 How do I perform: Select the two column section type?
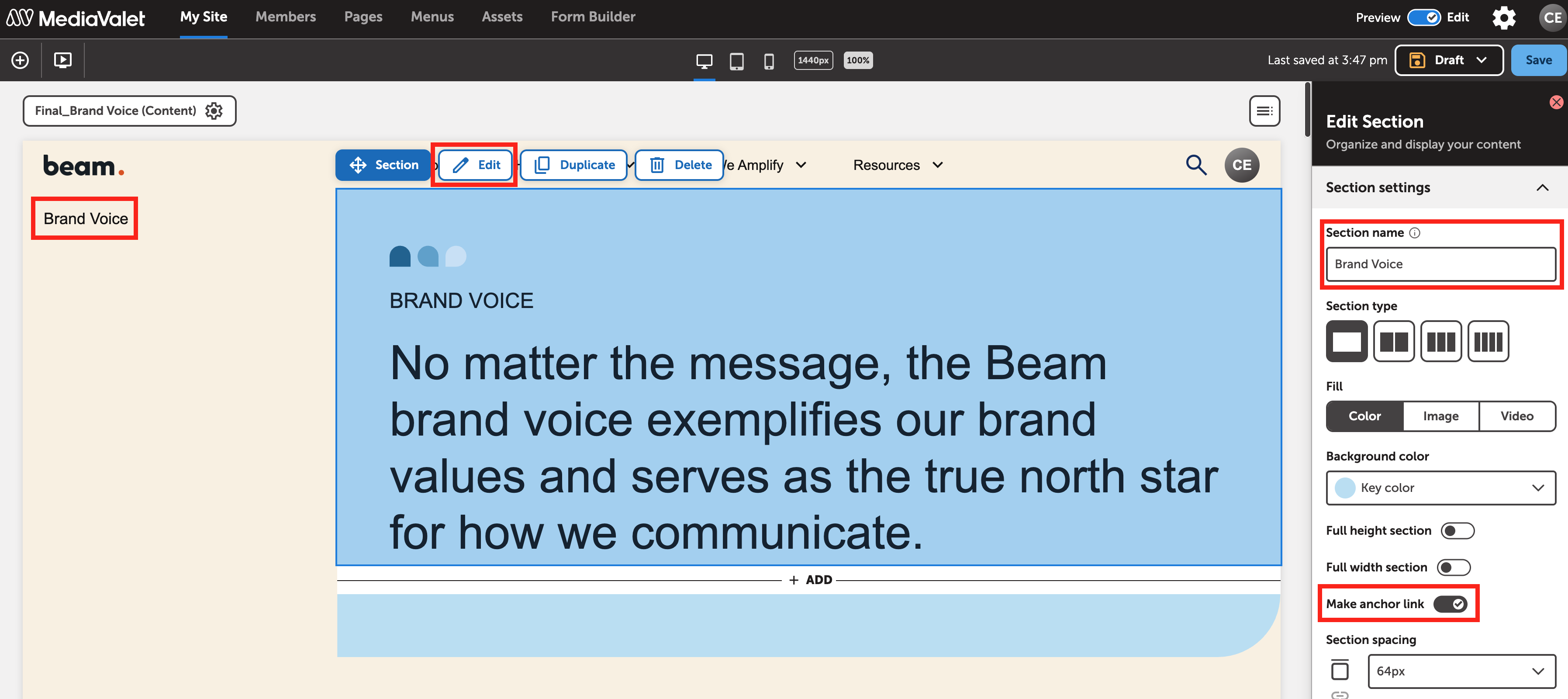click(x=1393, y=341)
